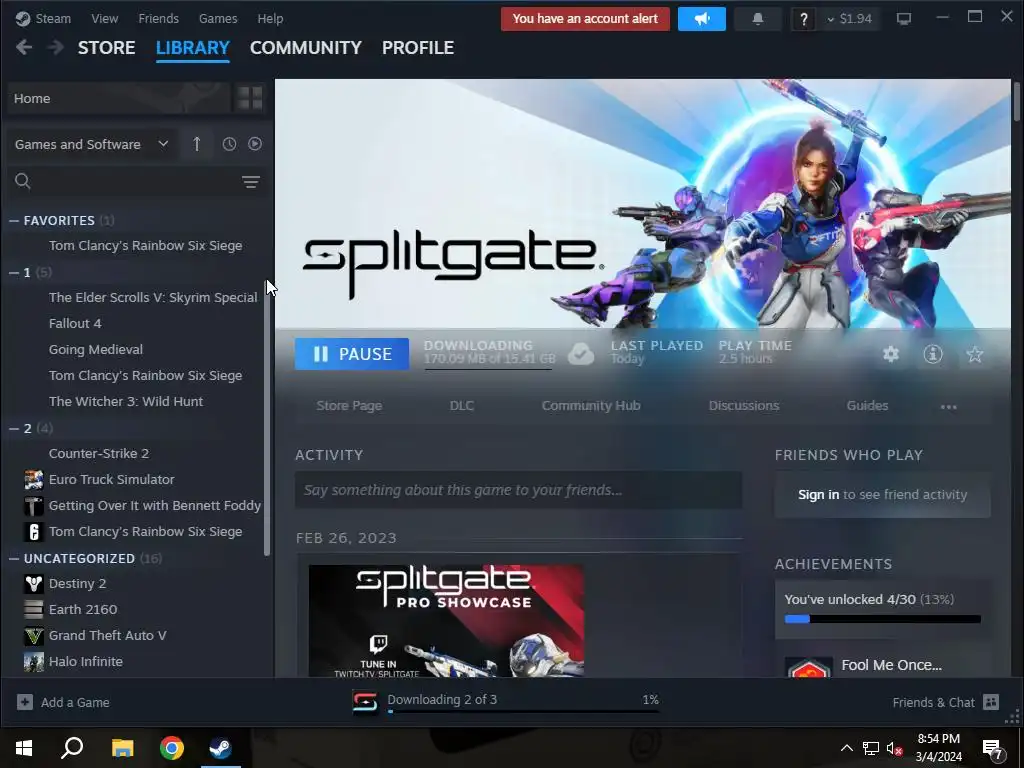This screenshot has width=1024, height=768.
Task: Collapse the FAVORITES collection
Action: 14,221
